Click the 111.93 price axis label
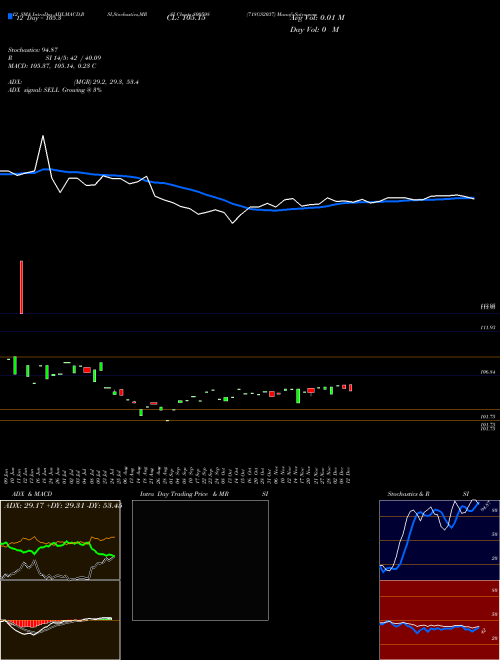This screenshot has width=500, height=660. 488,327
